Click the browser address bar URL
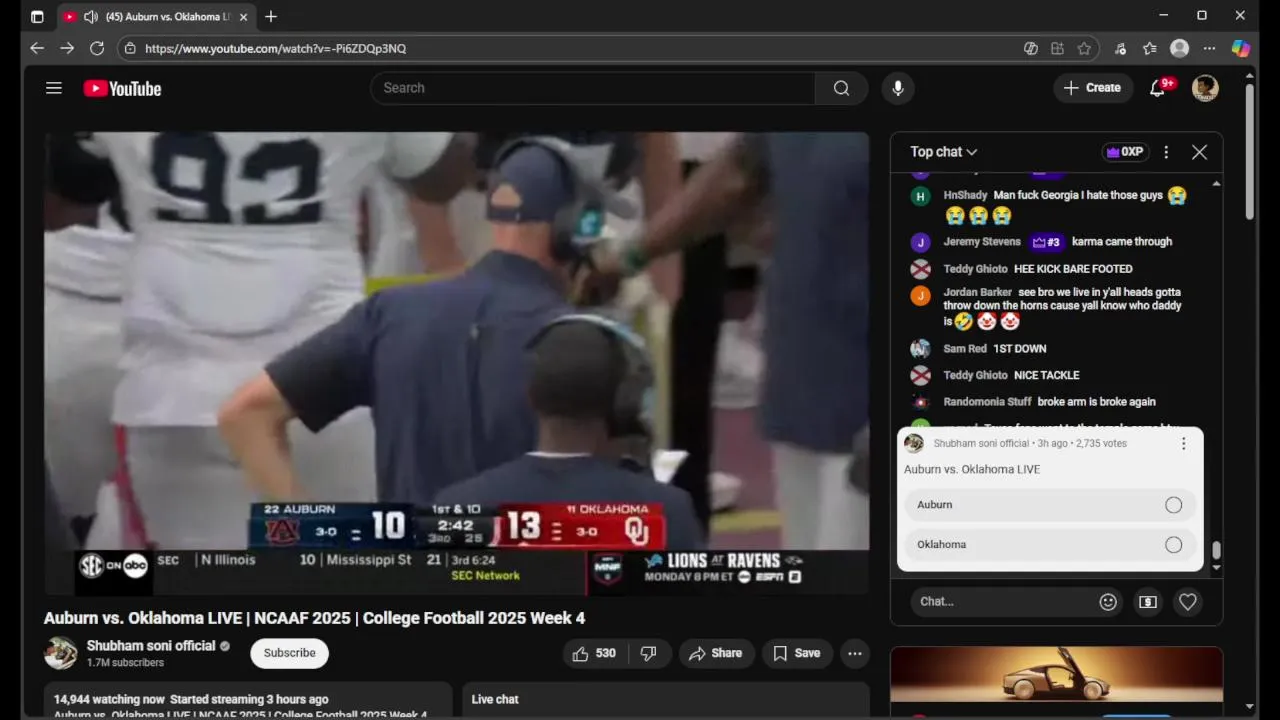 [x=275, y=48]
